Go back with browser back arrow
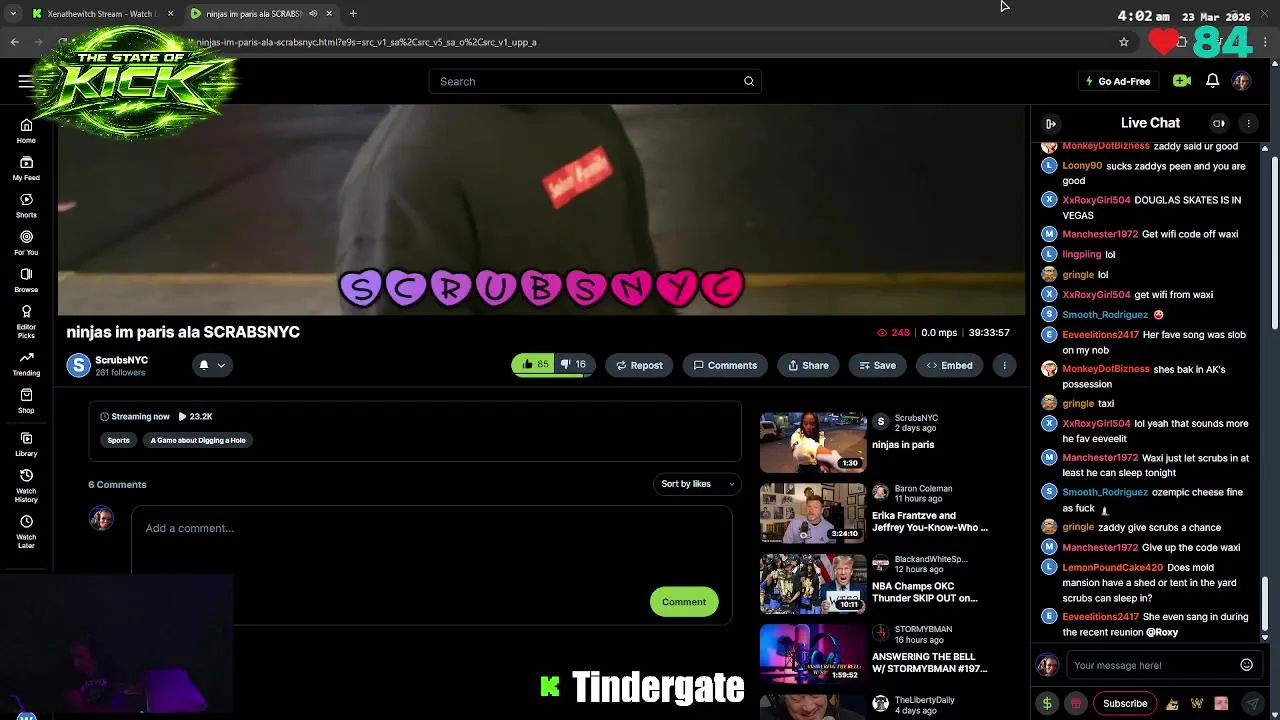Viewport: 1280px width, 720px height. (15, 42)
